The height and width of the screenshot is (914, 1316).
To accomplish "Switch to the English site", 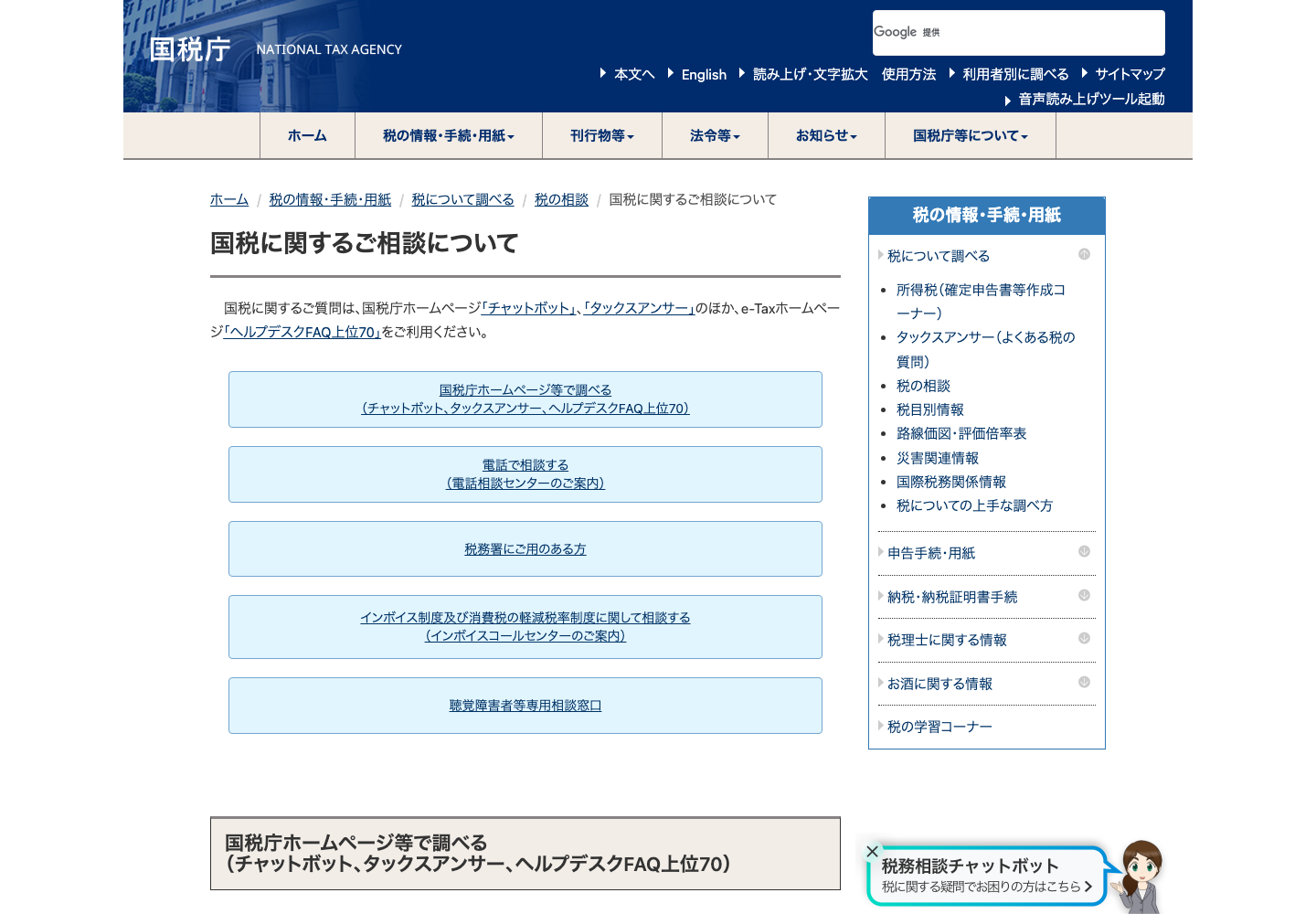I will 704,74.
